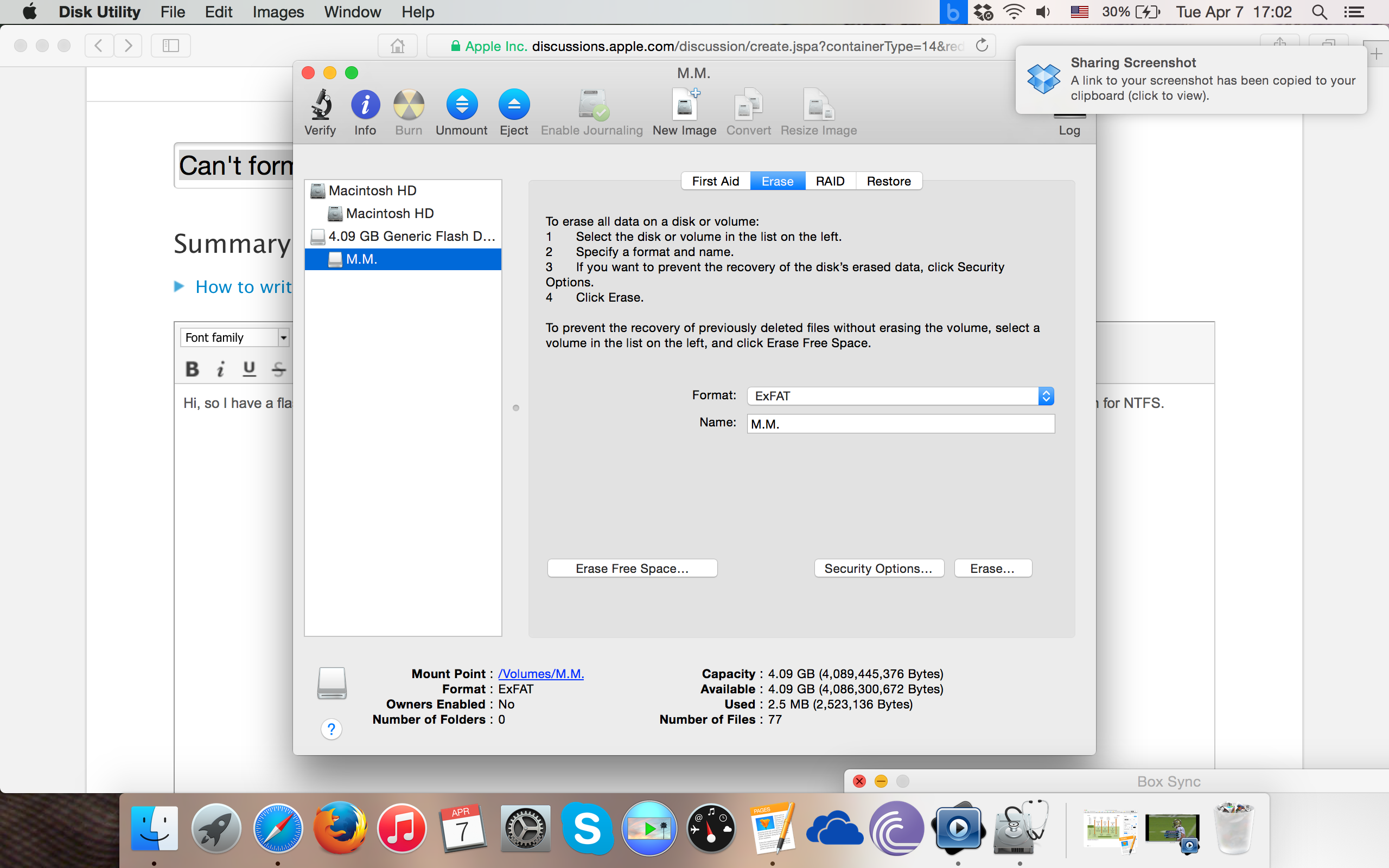Switch to the First Aid tab
Image resolution: width=1389 pixels, height=868 pixels.
715,181
